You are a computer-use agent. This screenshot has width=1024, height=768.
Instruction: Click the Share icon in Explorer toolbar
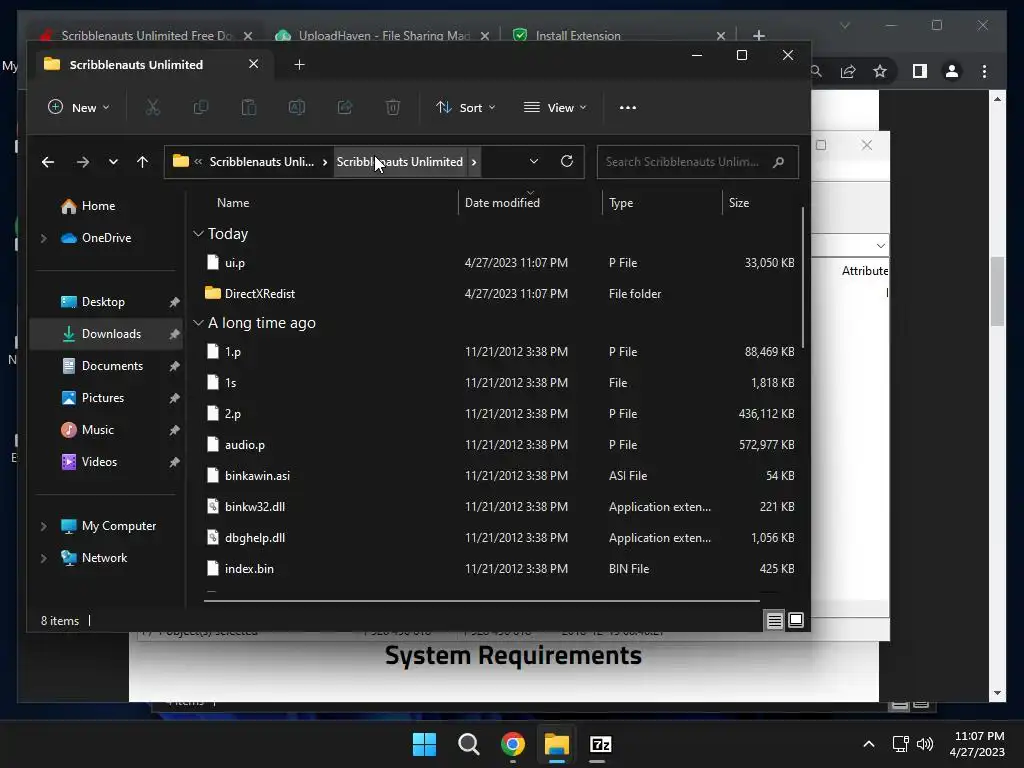pos(345,107)
